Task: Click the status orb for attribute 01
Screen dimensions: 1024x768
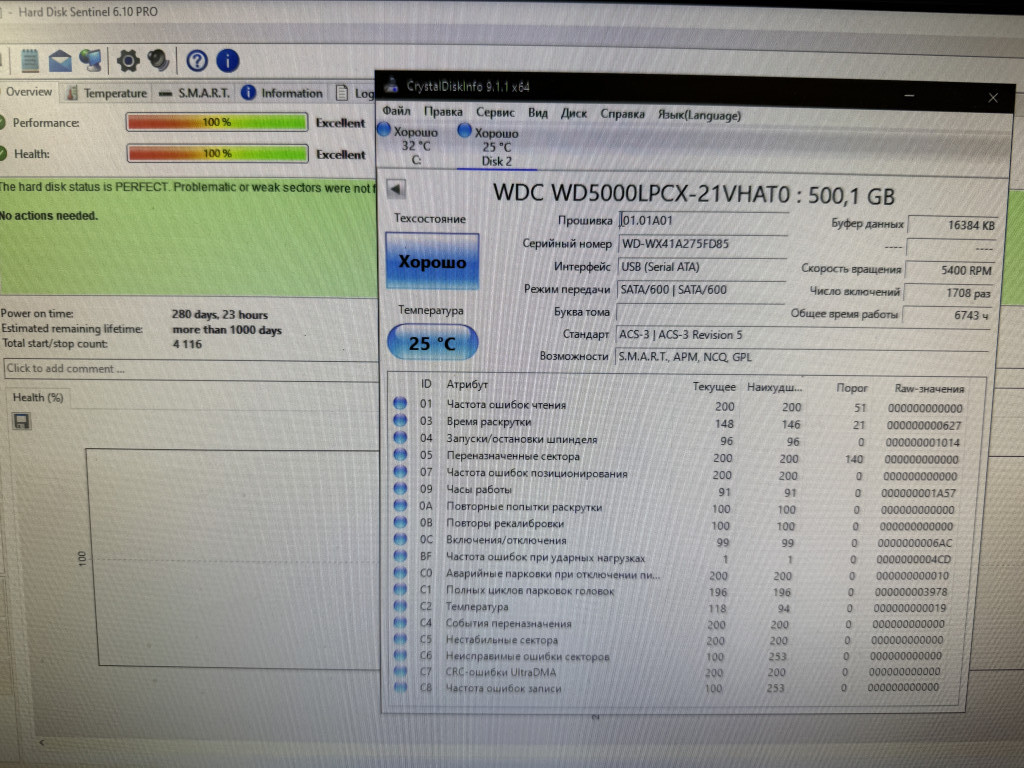Action: pos(400,404)
